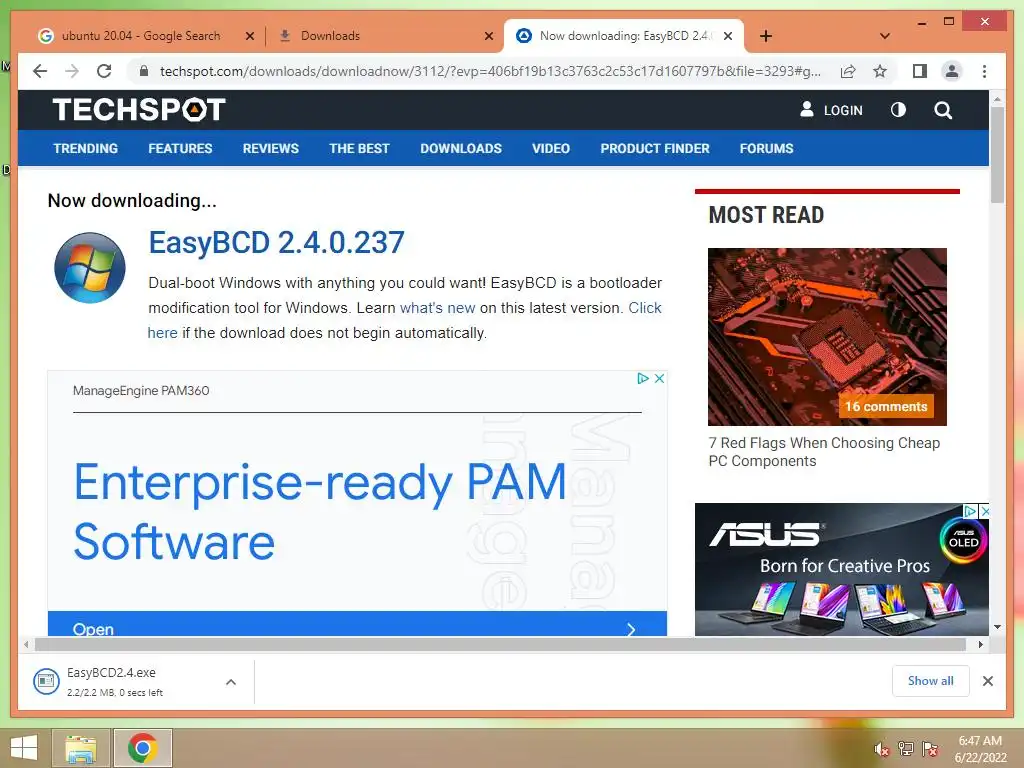Click the browser forward arrow
Screen dimensions: 1024x768
point(72,71)
